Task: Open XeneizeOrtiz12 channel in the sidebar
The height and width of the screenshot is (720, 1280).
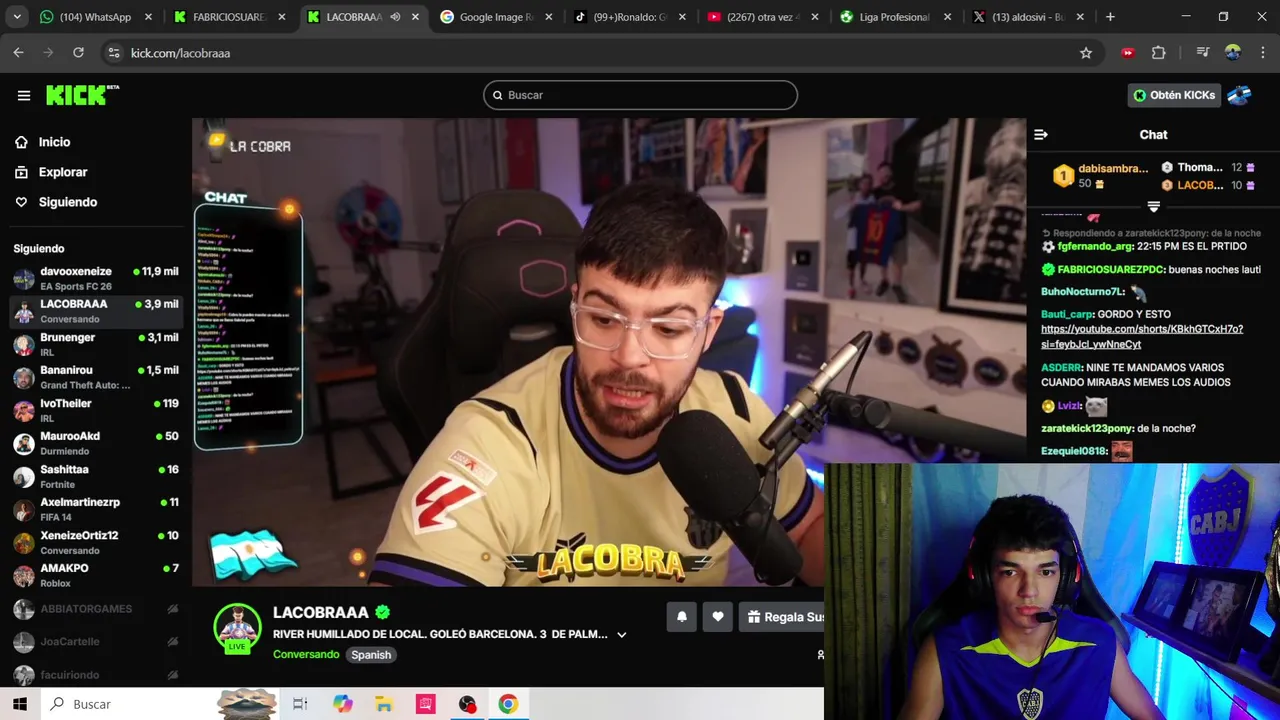Action: [x=96, y=543]
